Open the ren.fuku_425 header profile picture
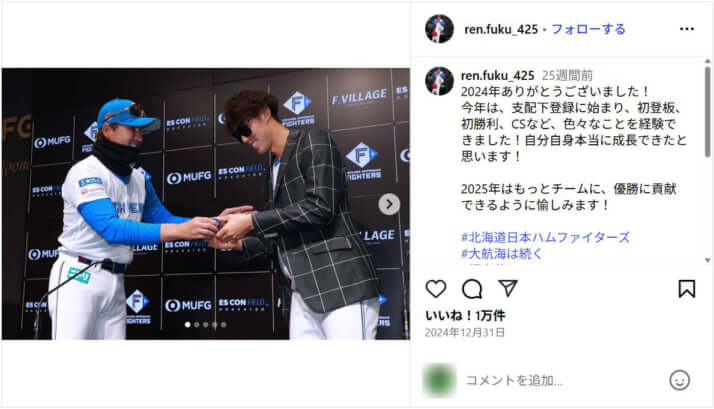 [439, 29]
